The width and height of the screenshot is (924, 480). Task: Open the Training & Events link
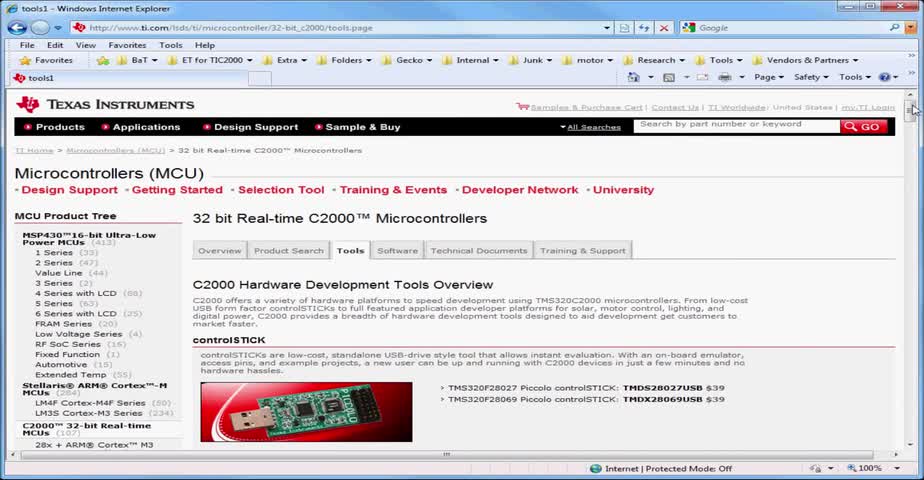click(393, 190)
